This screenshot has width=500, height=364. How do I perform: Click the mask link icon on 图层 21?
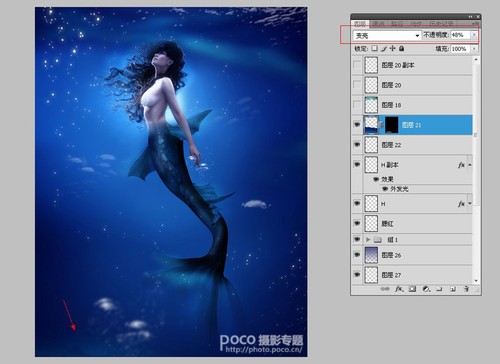[x=382, y=125]
